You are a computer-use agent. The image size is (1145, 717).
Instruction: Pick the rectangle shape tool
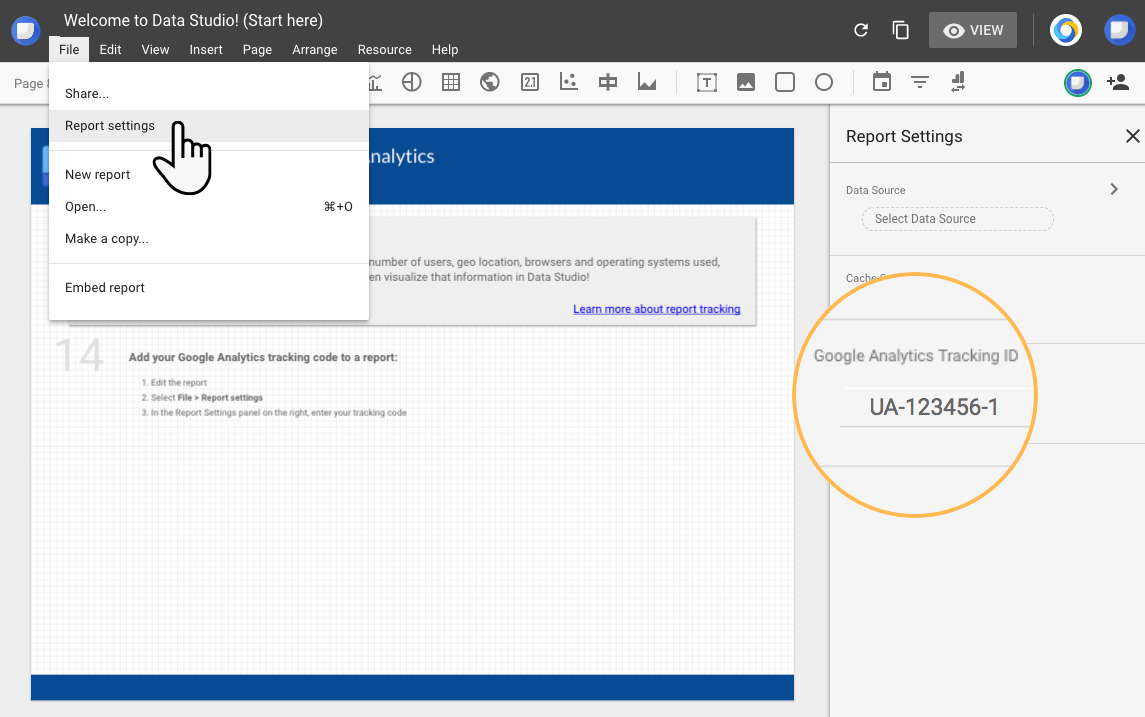point(785,83)
